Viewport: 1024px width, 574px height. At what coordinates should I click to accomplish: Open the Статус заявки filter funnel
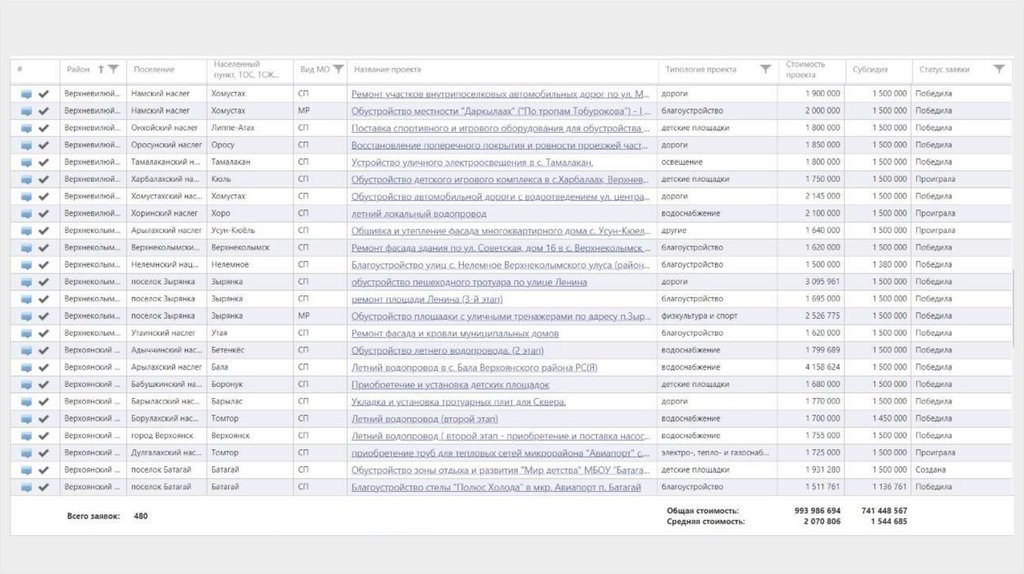998,69
